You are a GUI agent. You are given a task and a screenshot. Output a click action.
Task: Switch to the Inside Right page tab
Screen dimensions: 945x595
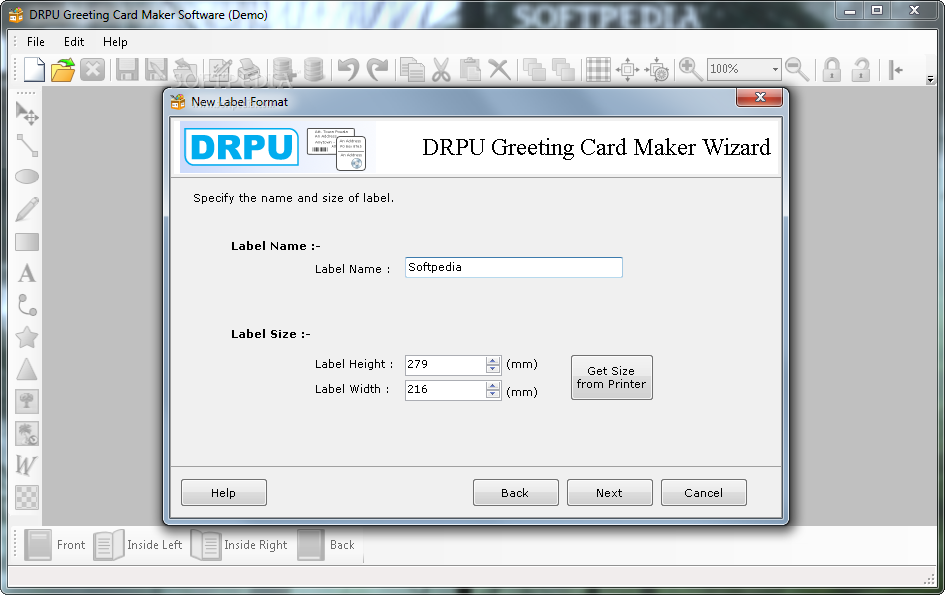pyautogui.click(x=239, y=545)
